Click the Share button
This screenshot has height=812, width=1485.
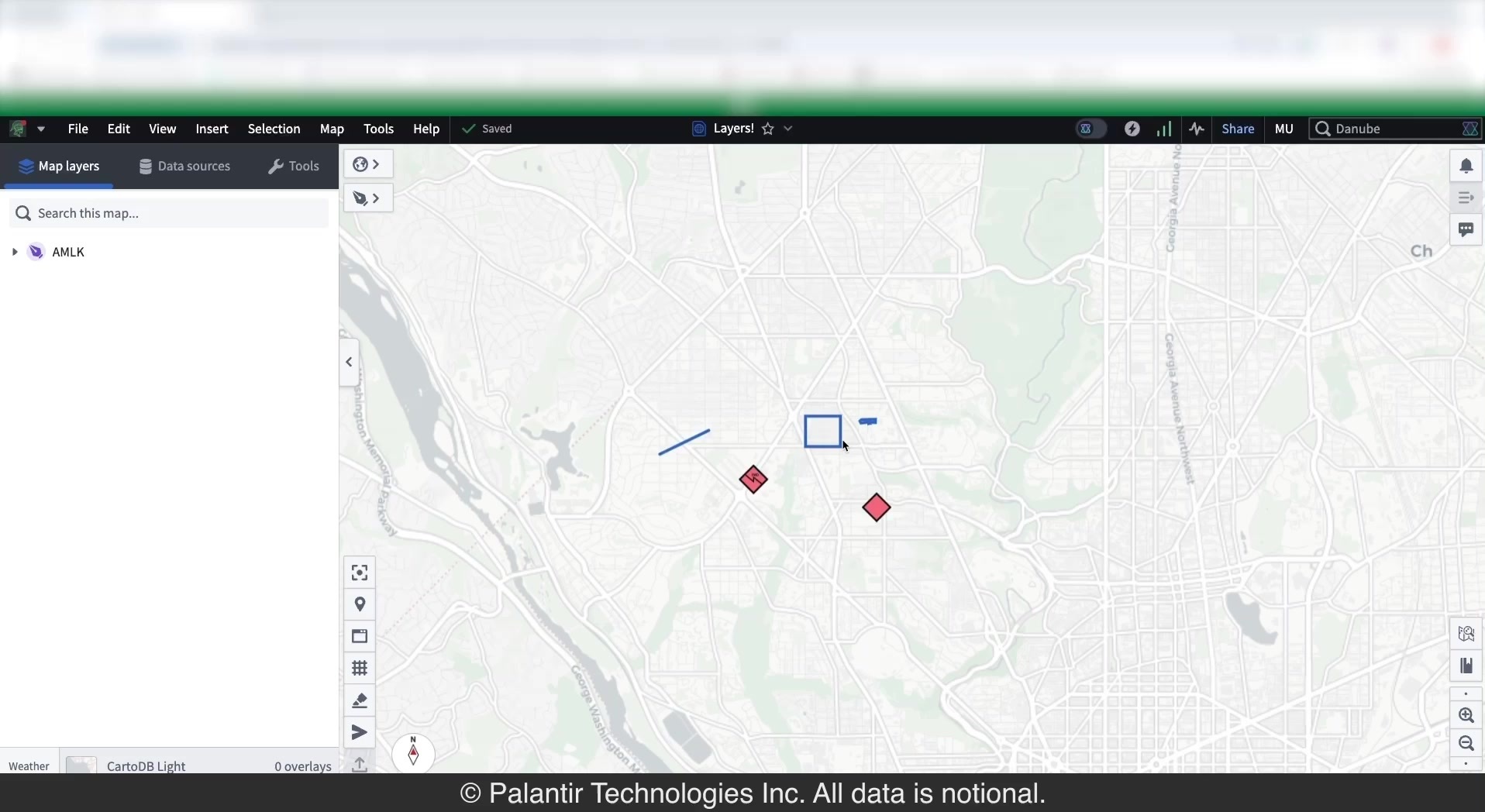pos(1238,129)
